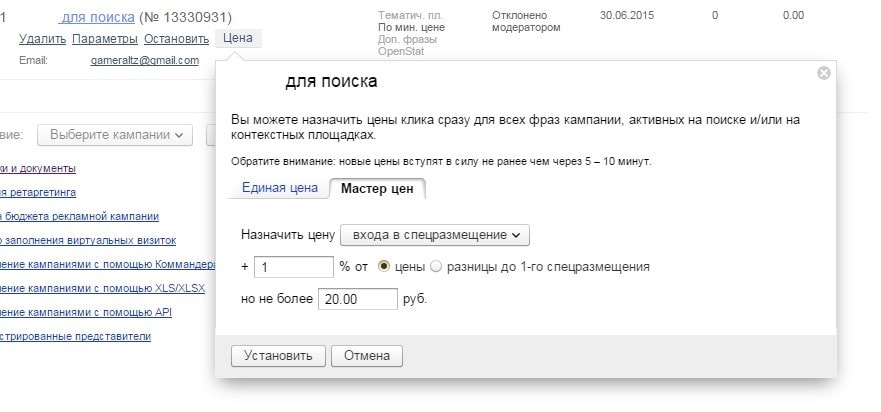Click "Остановить" to stop the campaign

[x=177, y=39]
